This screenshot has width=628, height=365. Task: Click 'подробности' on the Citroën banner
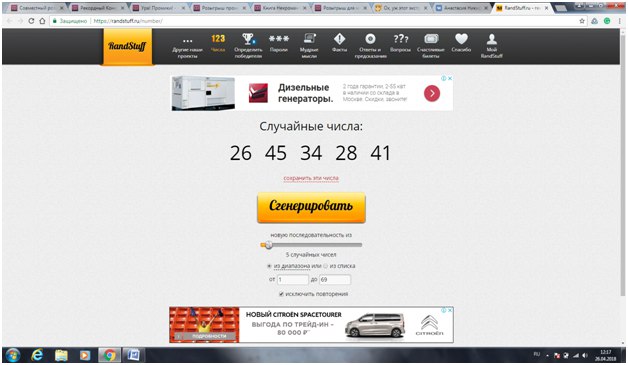coord(209,336)
